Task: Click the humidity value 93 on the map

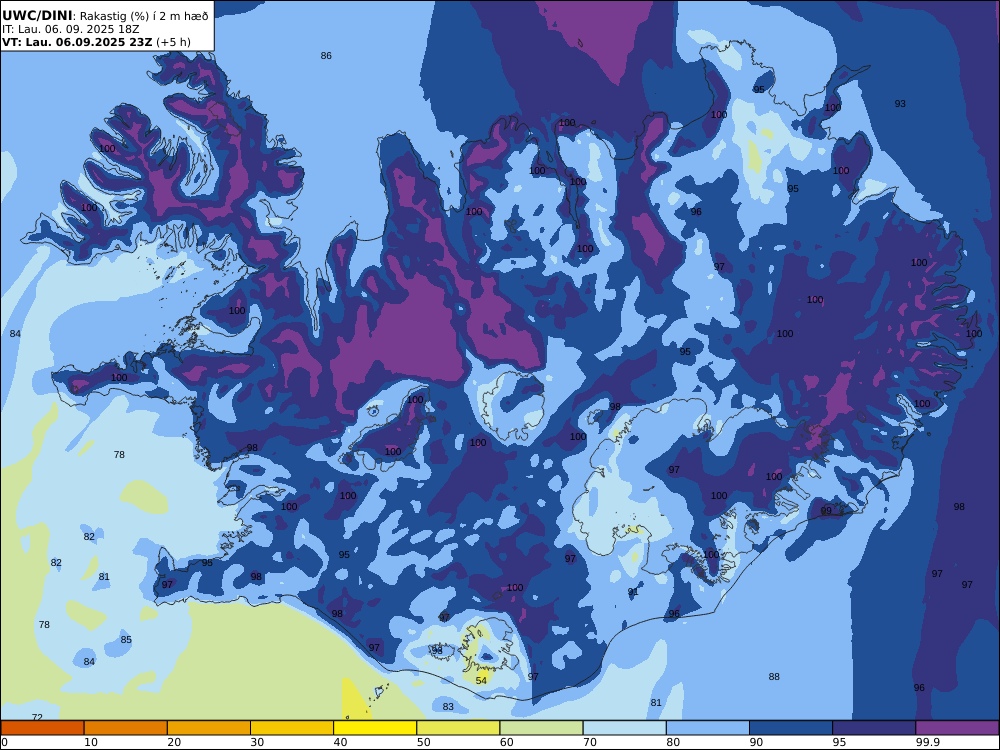Action: tap(900, 104)
